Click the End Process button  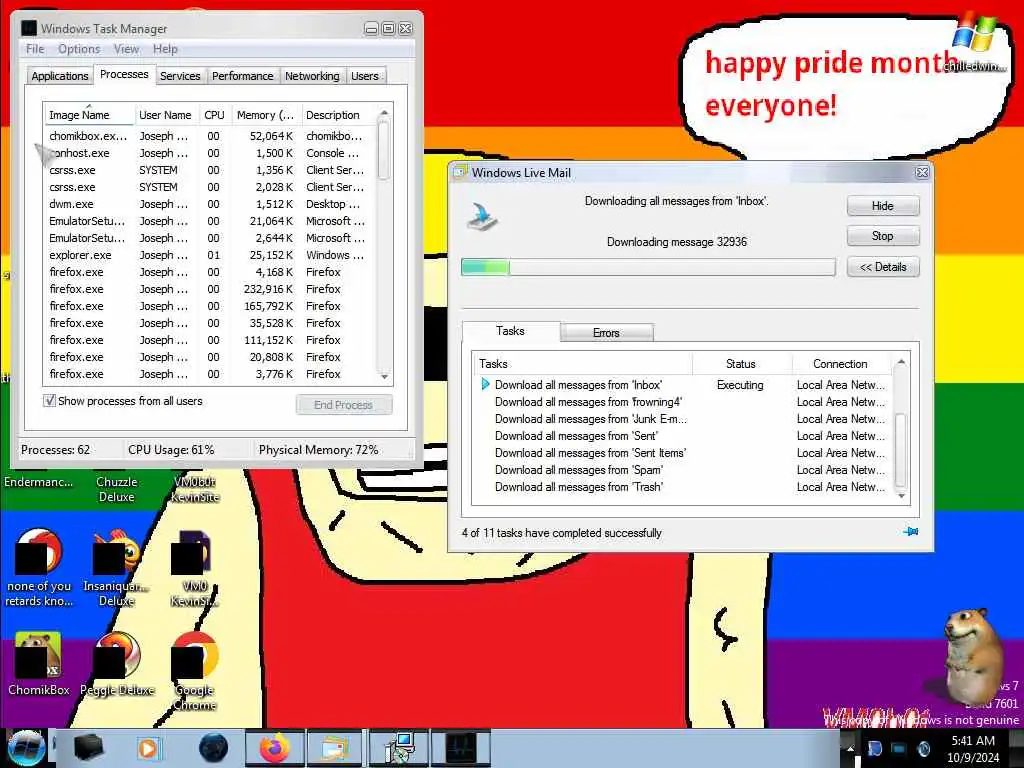[x=344, y=405]
